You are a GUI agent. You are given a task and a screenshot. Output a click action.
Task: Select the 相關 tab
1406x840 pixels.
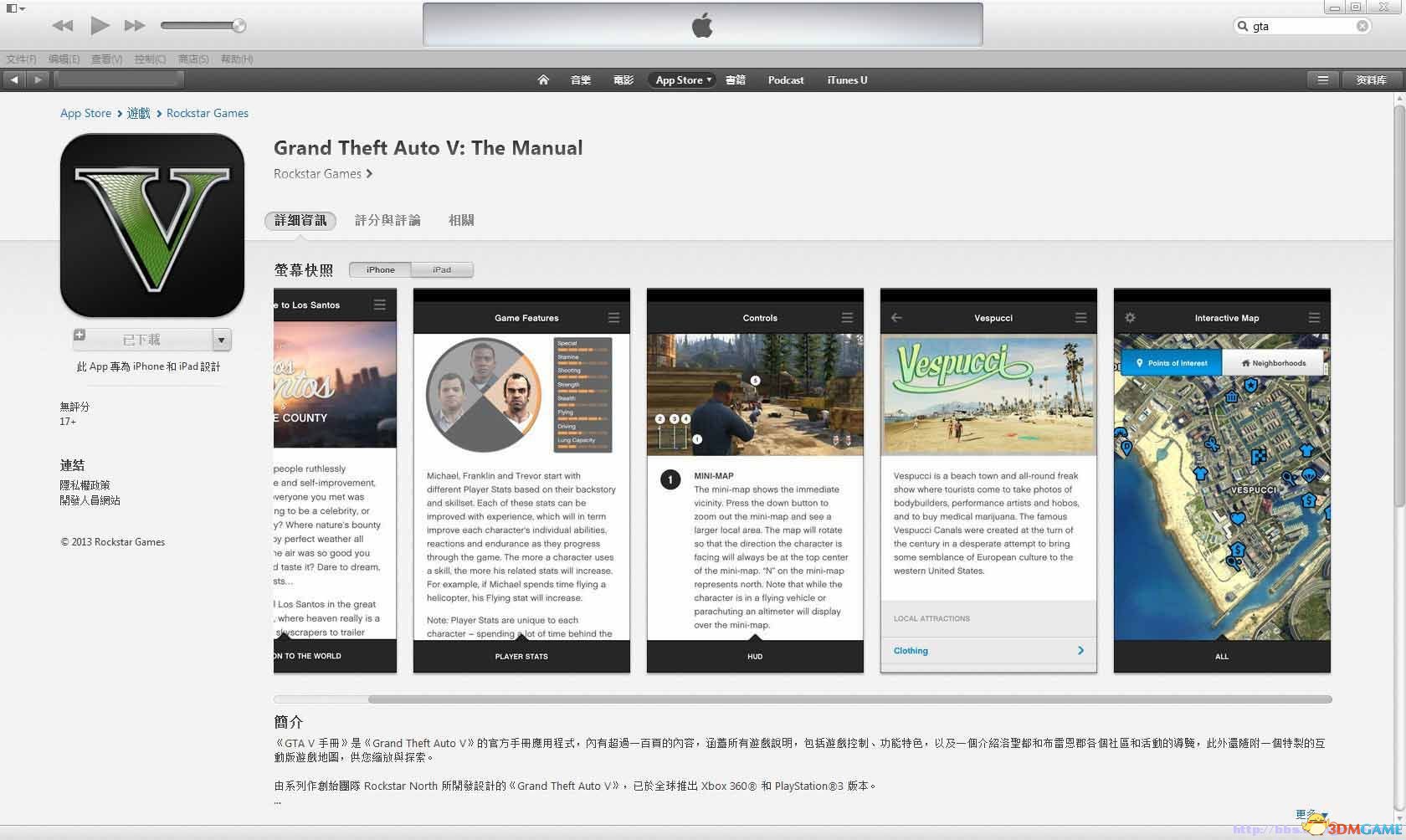pos(461,220)
